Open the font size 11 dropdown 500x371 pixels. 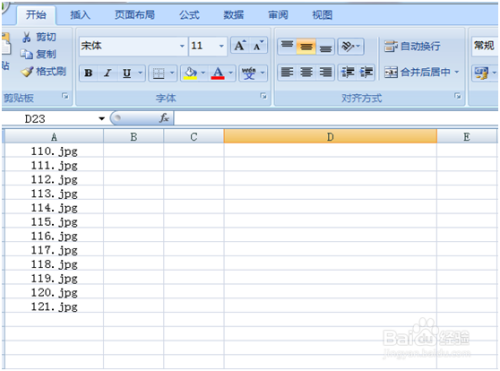(x=221, y=46)
